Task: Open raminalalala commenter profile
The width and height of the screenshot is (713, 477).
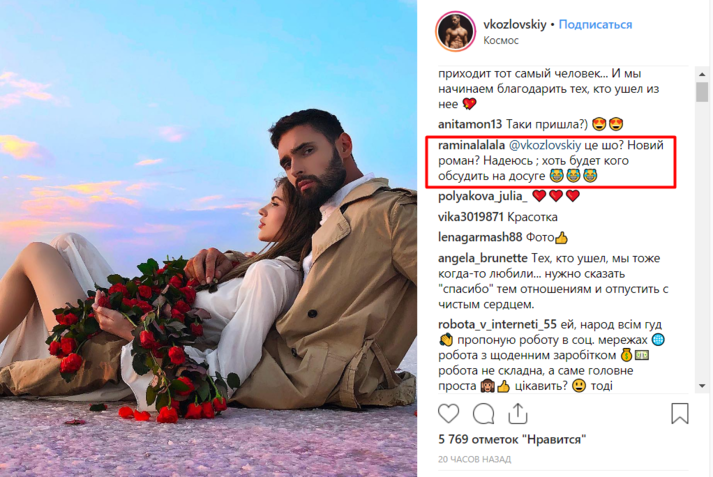Action: click(x=471, y=145)
